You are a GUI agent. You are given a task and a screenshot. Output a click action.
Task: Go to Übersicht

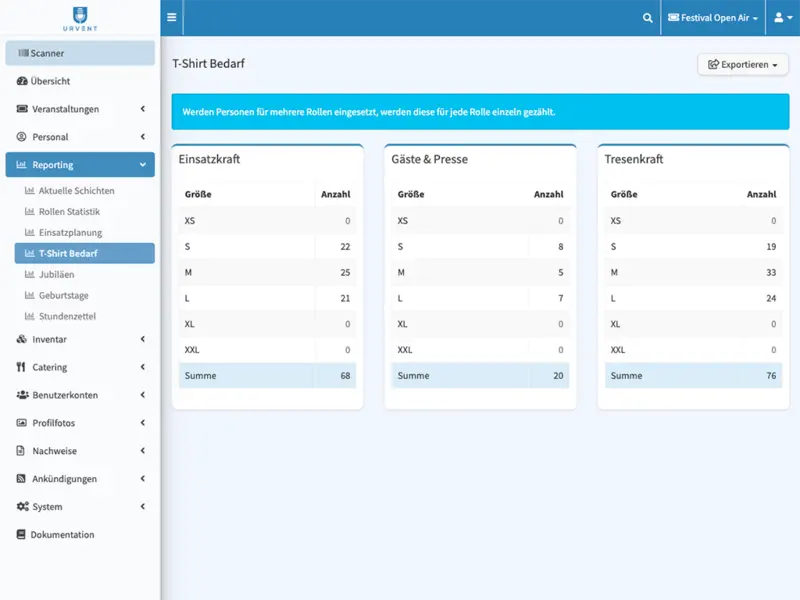(x=80, y=81)
